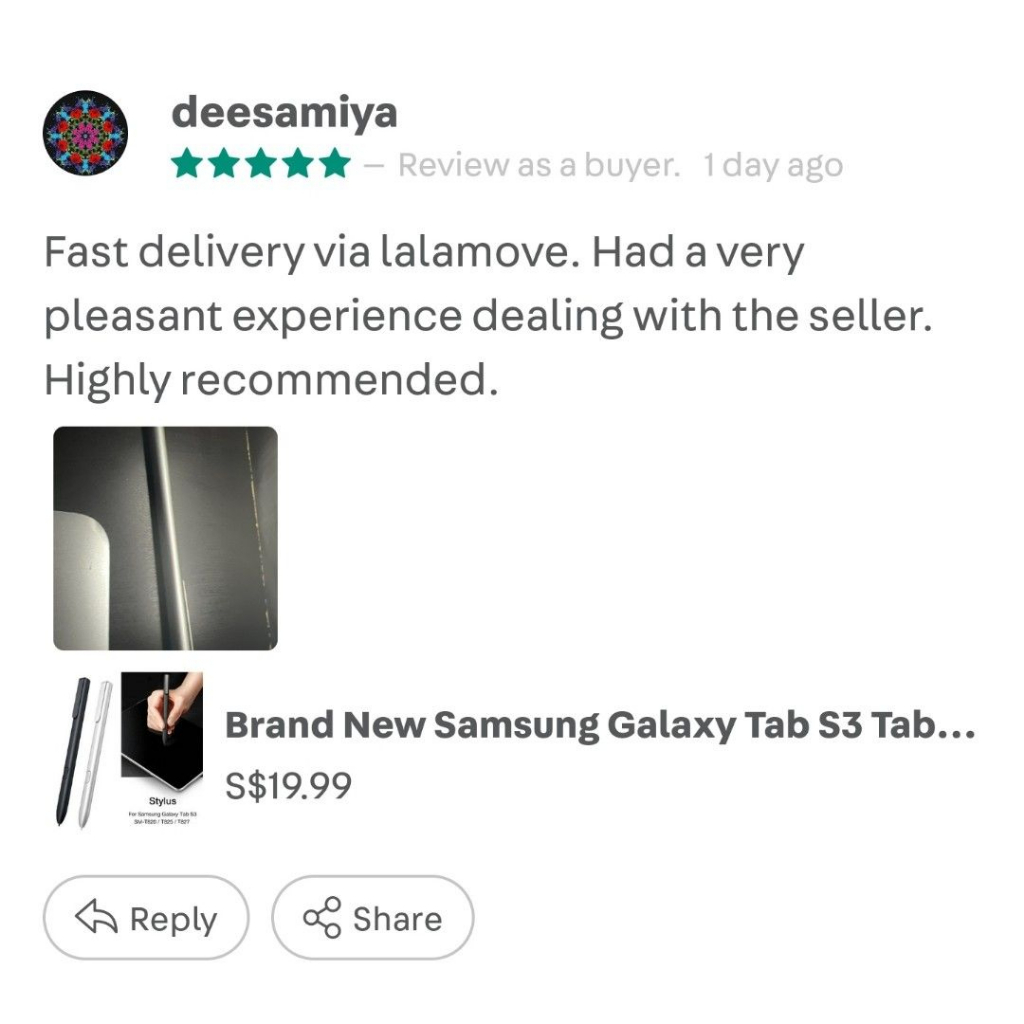Open deesamiya's kaleidoscope profile avatar

click(85, 133)
